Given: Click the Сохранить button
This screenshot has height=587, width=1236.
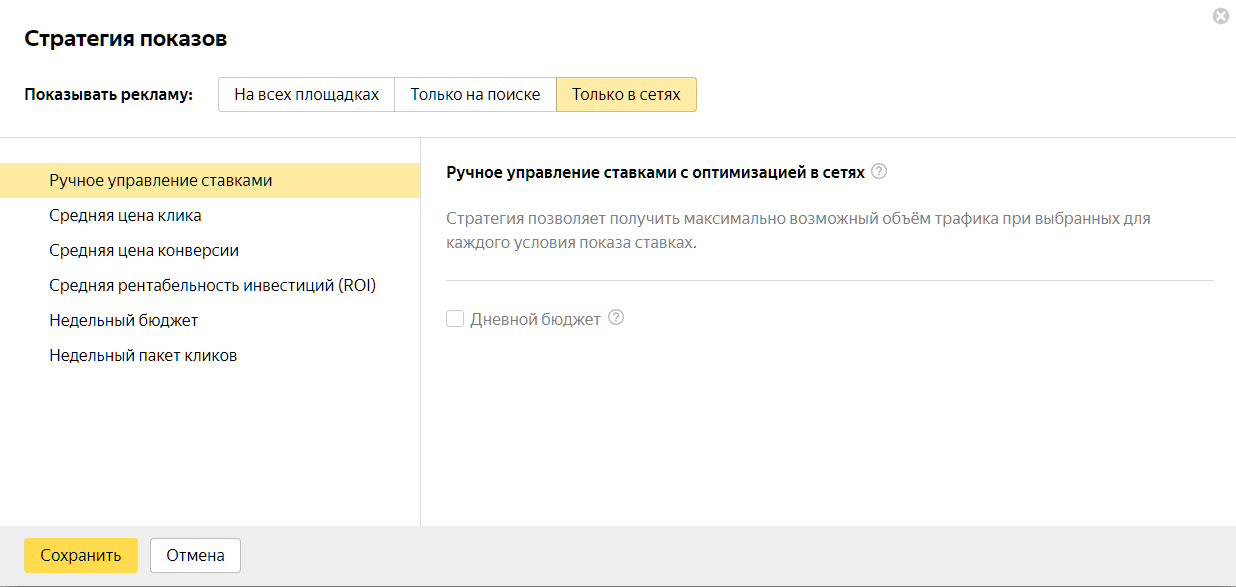Looking at the screenshot, I should coord(81,555).
